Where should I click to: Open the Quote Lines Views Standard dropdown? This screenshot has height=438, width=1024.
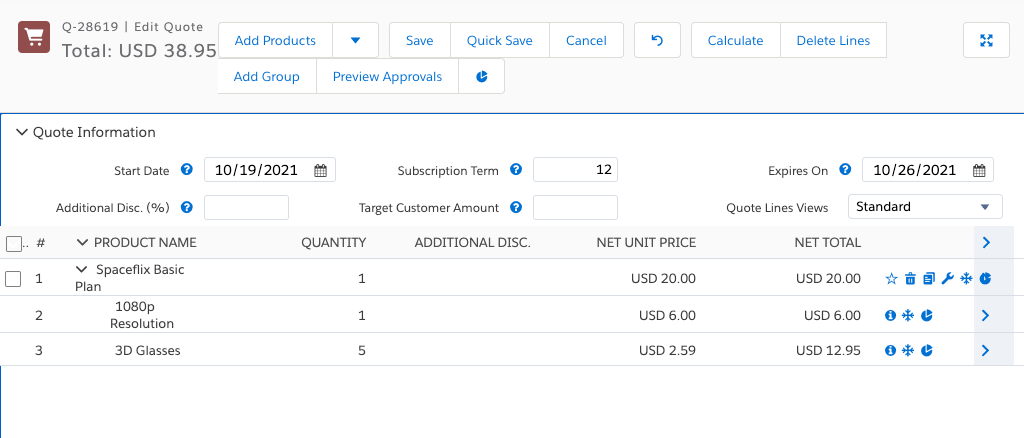(924, 207)
